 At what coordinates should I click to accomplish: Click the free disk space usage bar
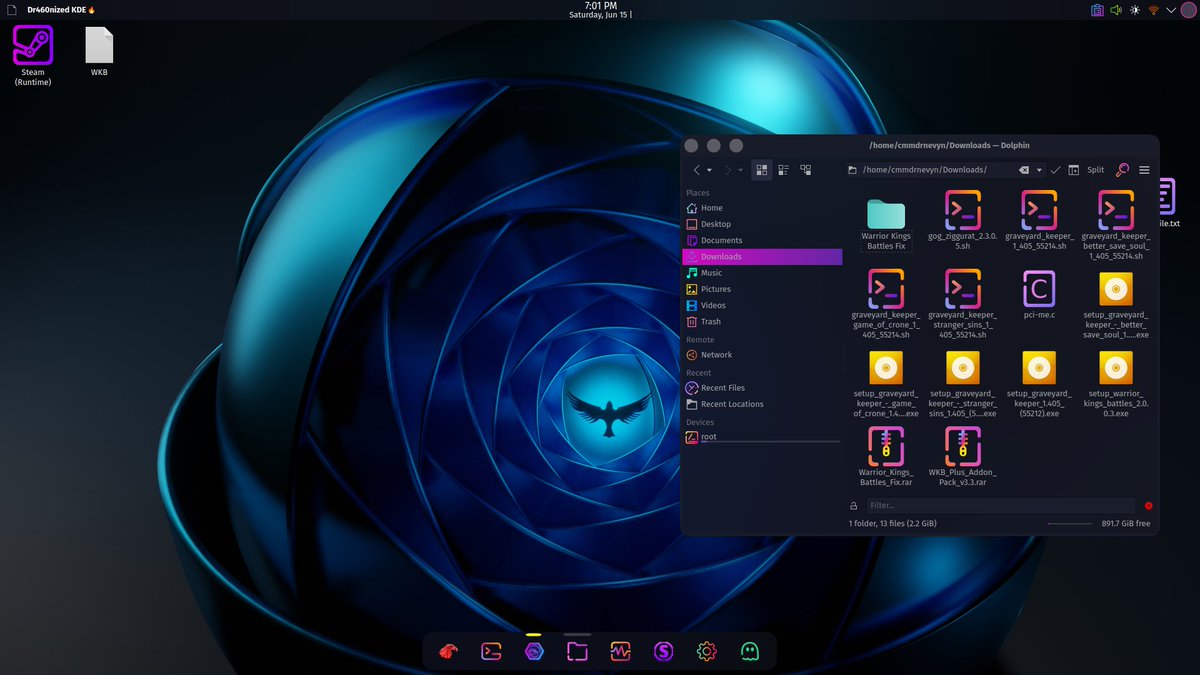(x=1070, y=524)
